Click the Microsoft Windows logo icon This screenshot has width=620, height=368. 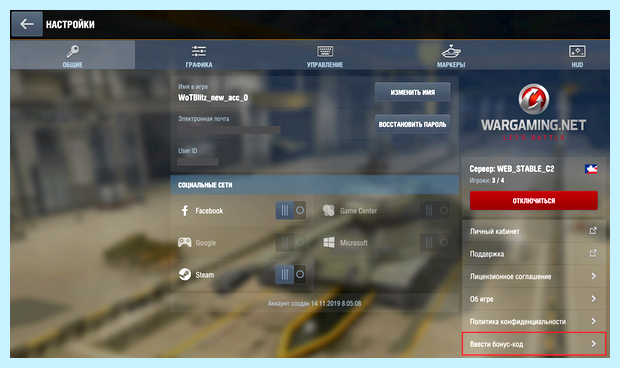[x=329, y=242]
